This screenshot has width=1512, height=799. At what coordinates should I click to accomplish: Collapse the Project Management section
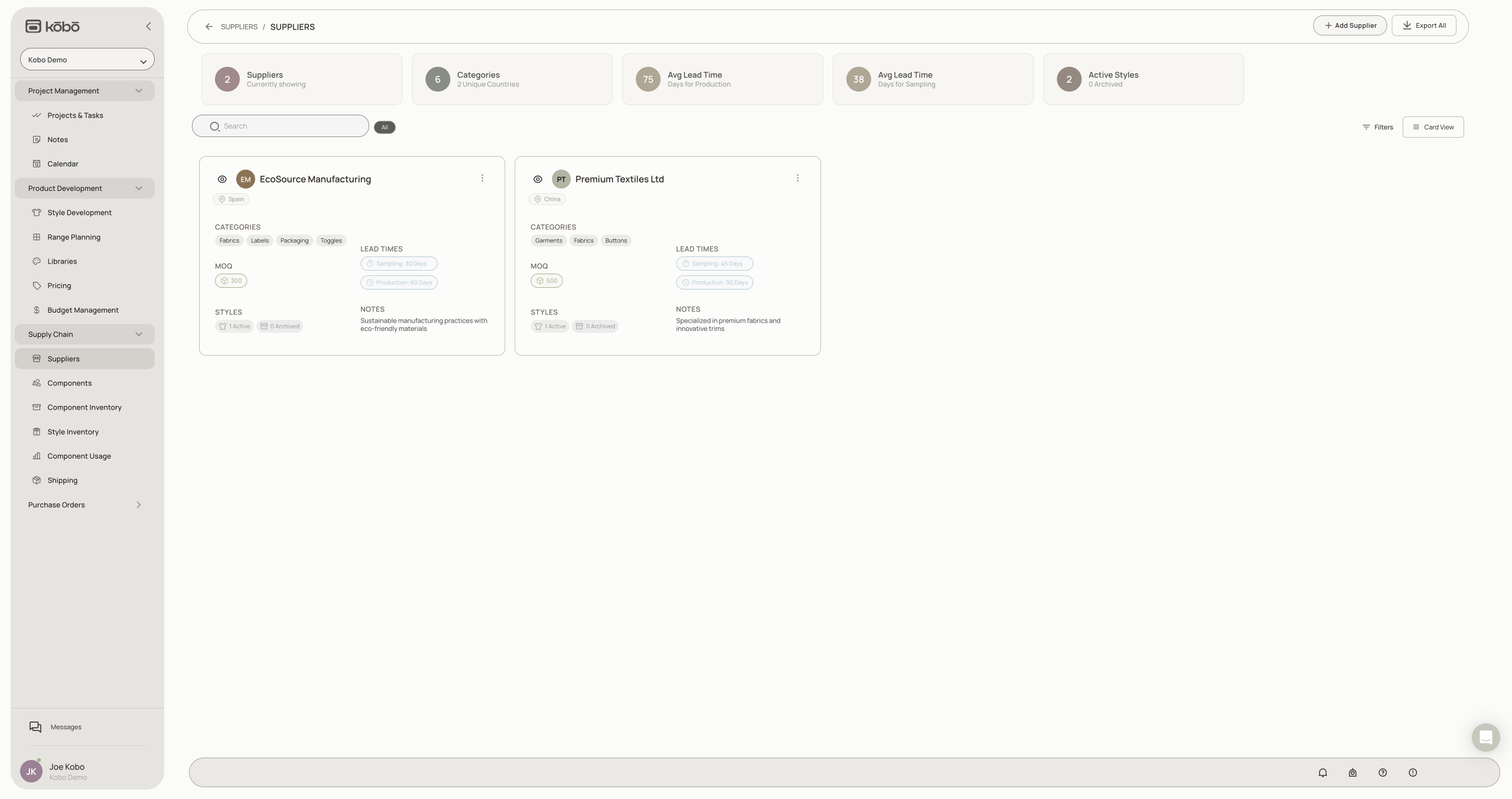[x=84, y=91]
